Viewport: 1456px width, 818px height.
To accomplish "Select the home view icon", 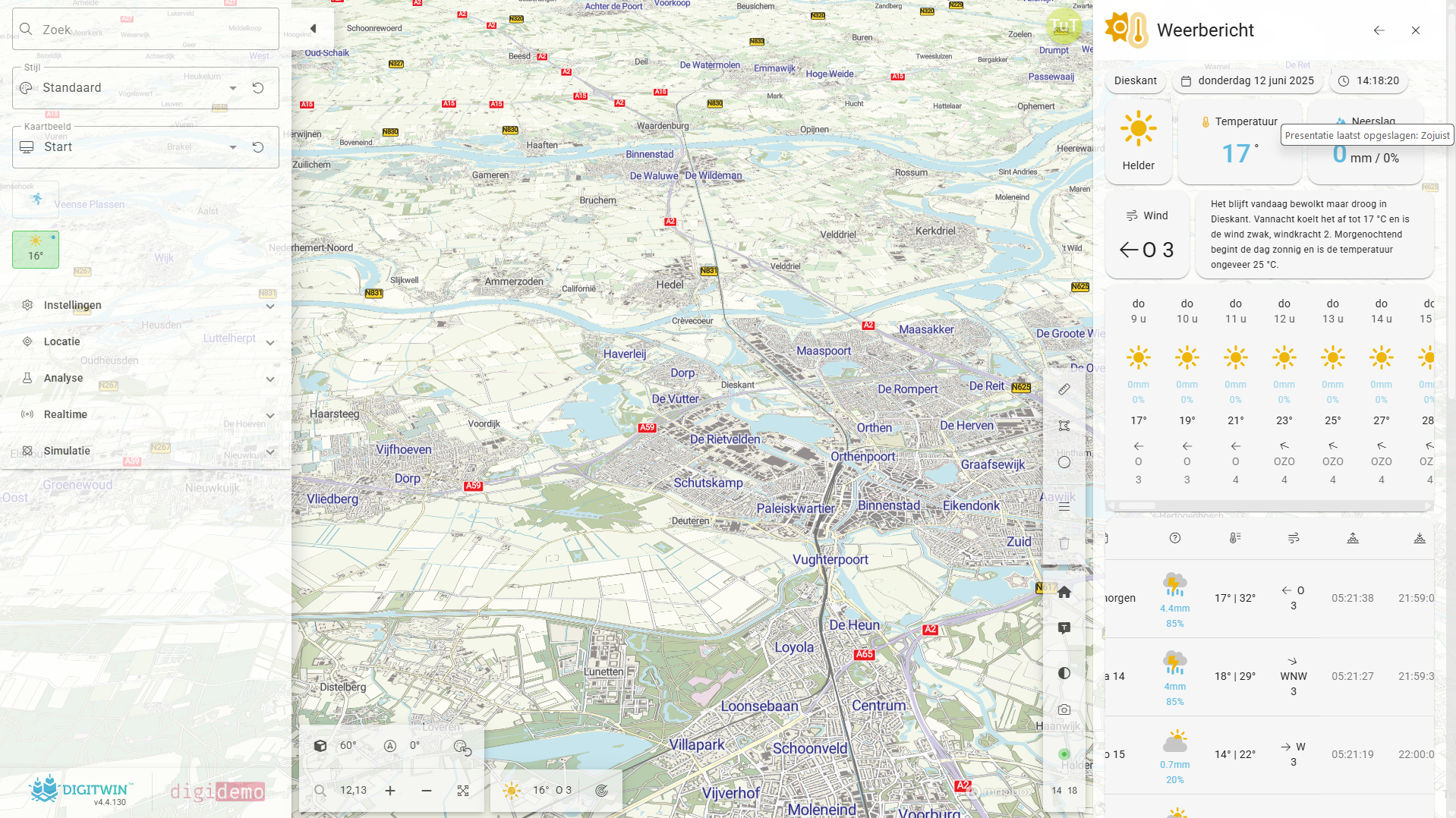I will (x=1064, y=591).
